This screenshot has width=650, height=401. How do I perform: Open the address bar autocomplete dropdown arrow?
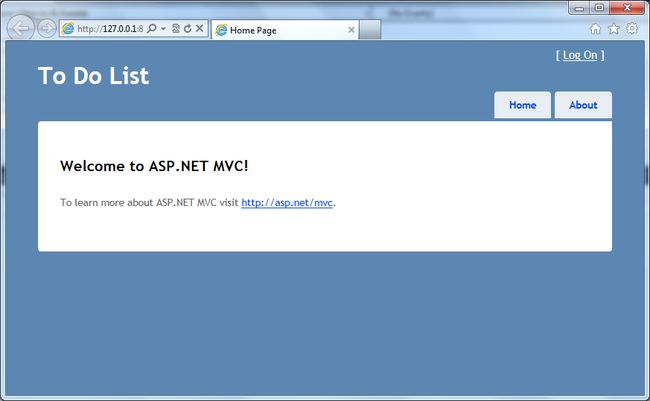(163, 29)
